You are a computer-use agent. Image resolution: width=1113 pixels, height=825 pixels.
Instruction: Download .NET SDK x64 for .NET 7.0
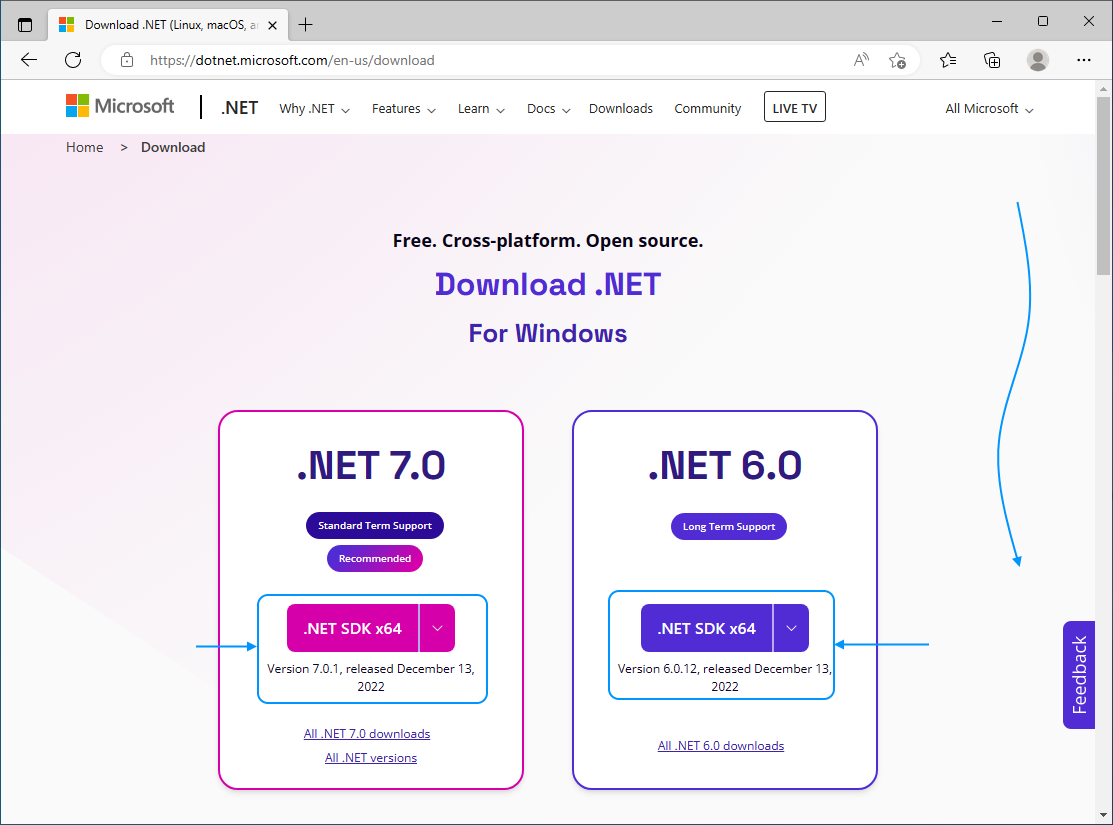tap(353, 628)
